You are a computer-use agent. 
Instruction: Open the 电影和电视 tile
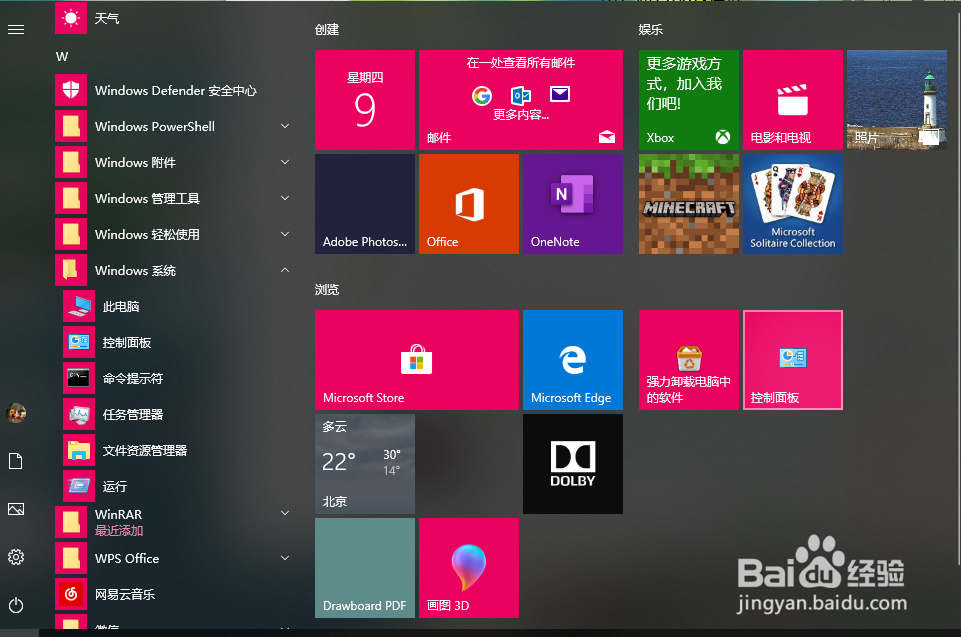pyautogui.click(x=793, y=100)
